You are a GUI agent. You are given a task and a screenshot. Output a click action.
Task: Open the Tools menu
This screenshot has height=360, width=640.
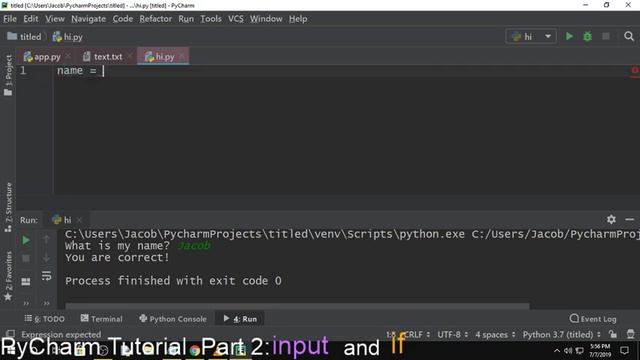point(211,19)
